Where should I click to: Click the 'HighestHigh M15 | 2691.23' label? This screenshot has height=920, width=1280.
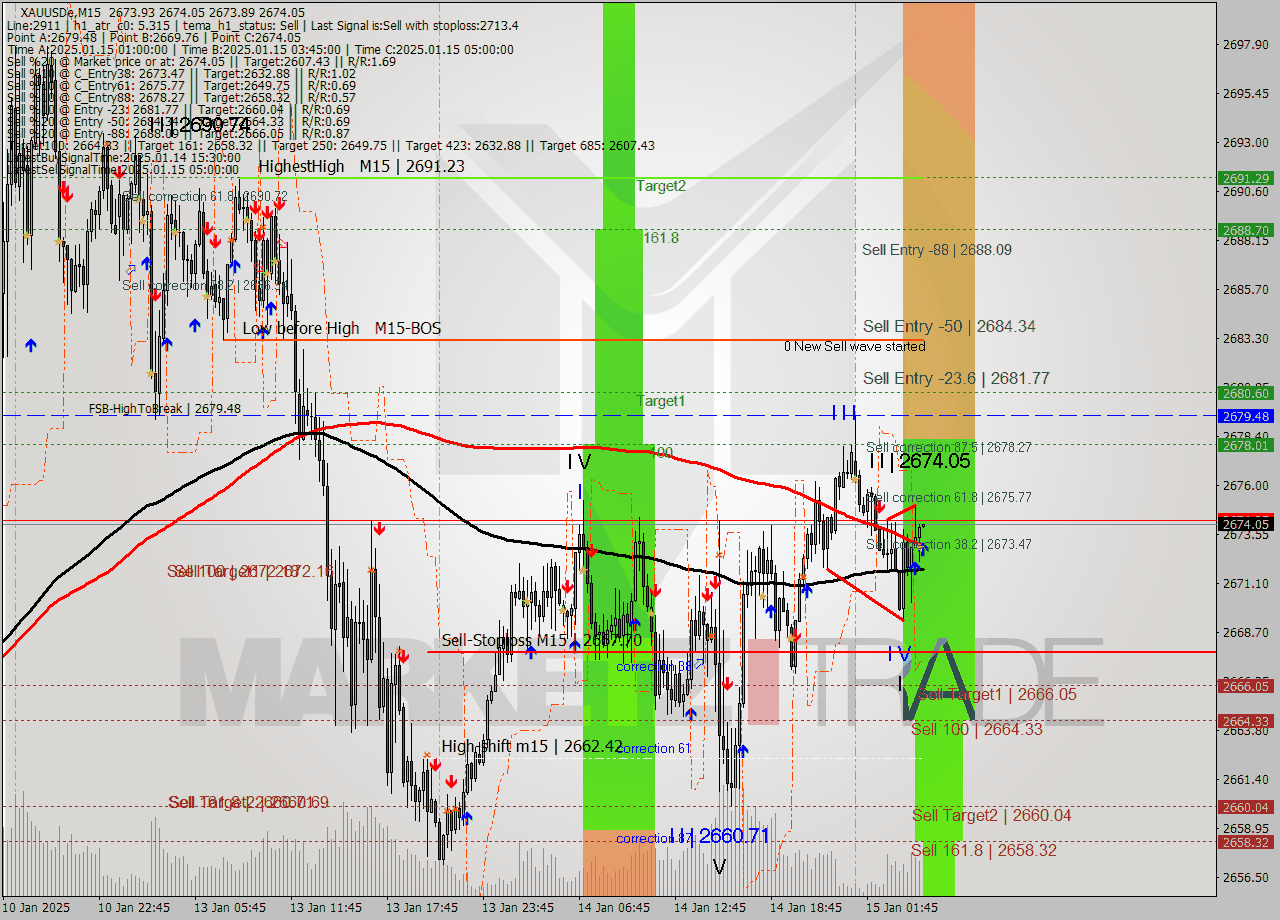(x=361, y=167)
